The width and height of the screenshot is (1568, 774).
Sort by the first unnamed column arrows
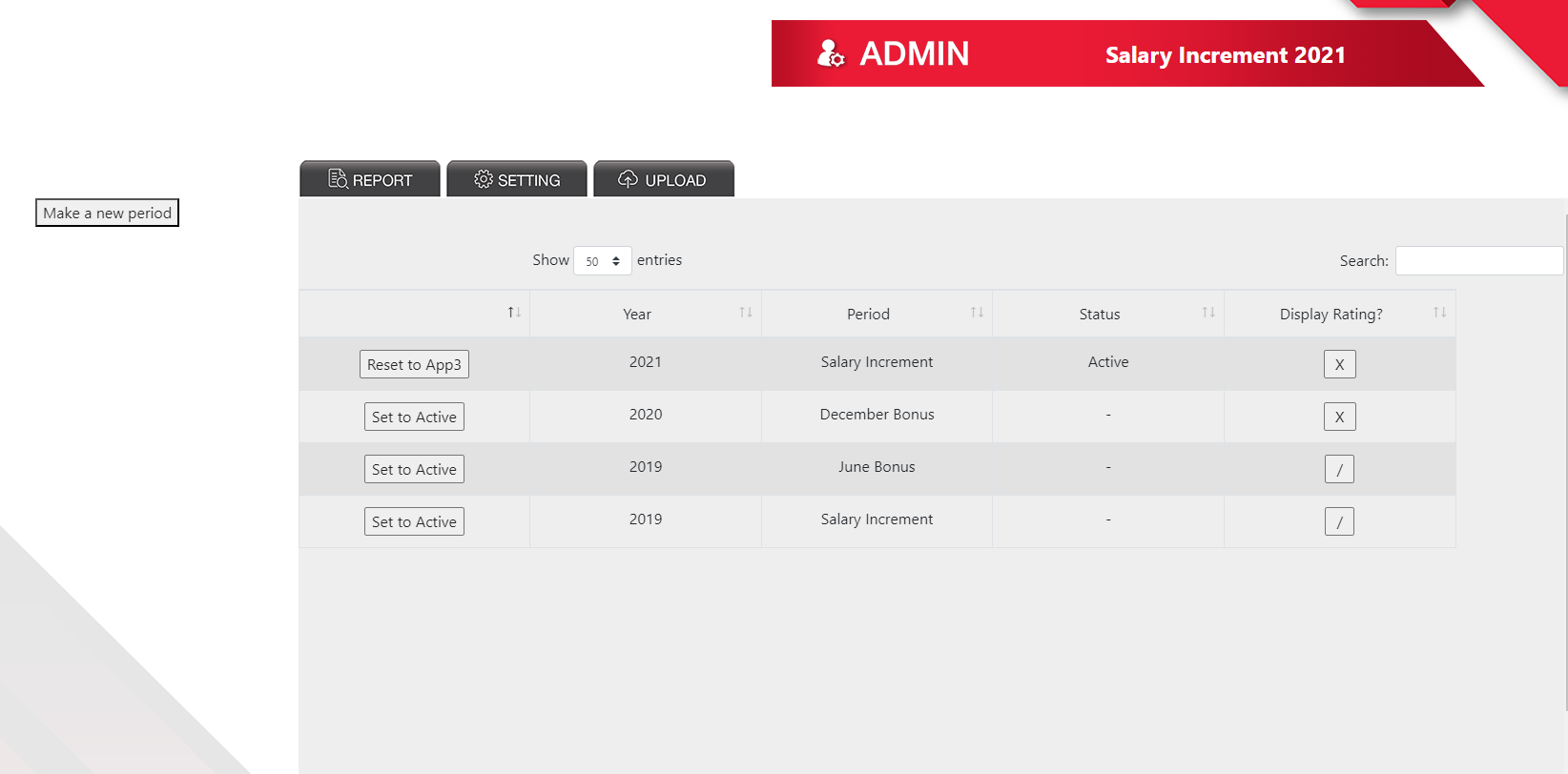tap(514, 313)
